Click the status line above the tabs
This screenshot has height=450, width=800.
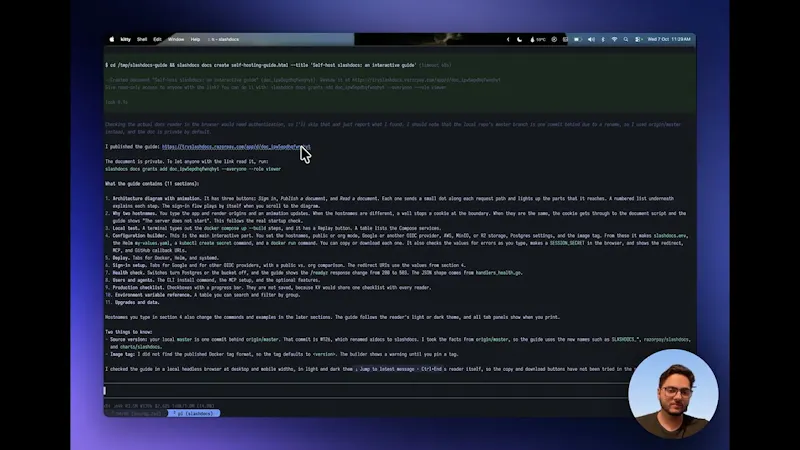click(x=159, y=406)
